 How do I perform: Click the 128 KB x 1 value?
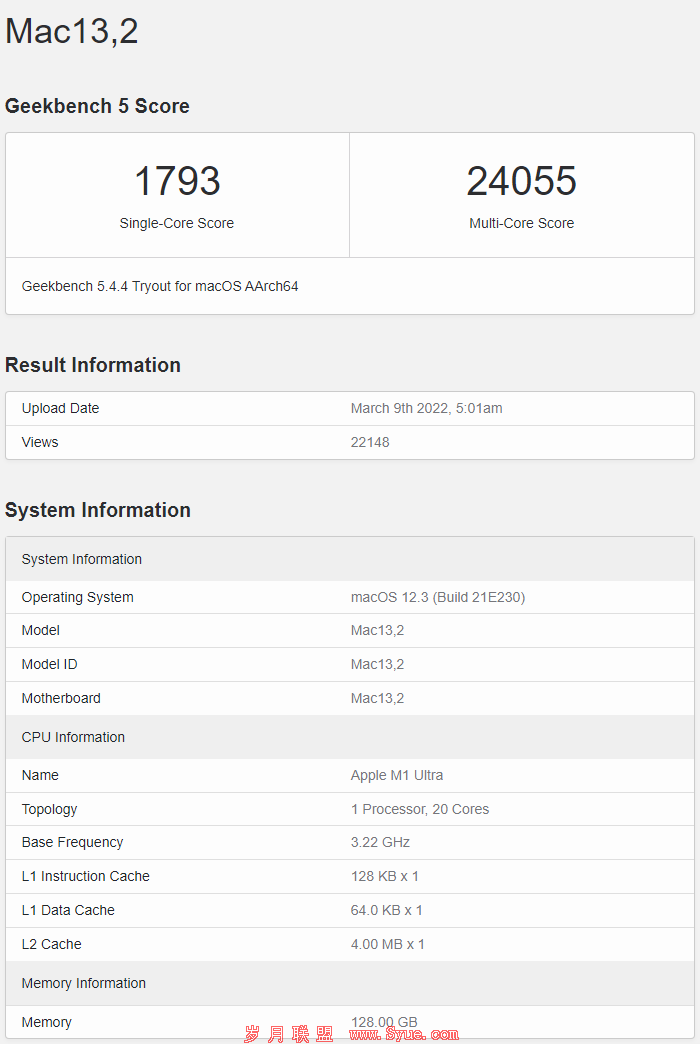(x=384, y=876)
